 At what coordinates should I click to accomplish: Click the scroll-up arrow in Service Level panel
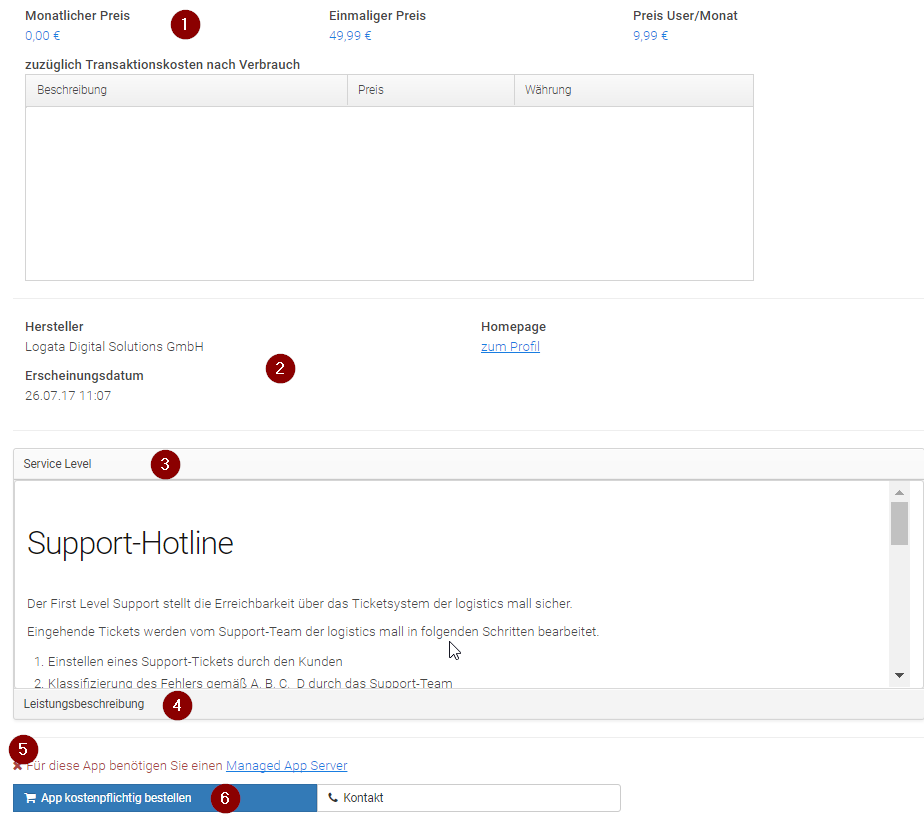click(899, 492)
